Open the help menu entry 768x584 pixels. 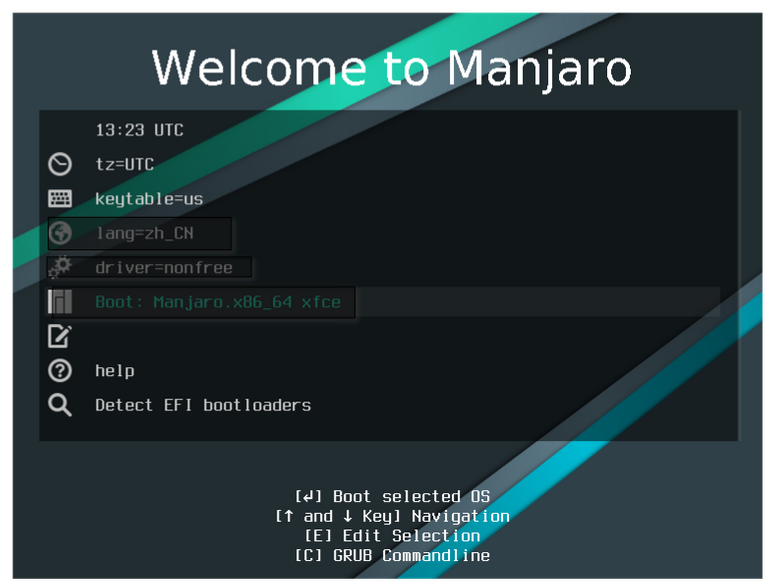tap(115, 371)
